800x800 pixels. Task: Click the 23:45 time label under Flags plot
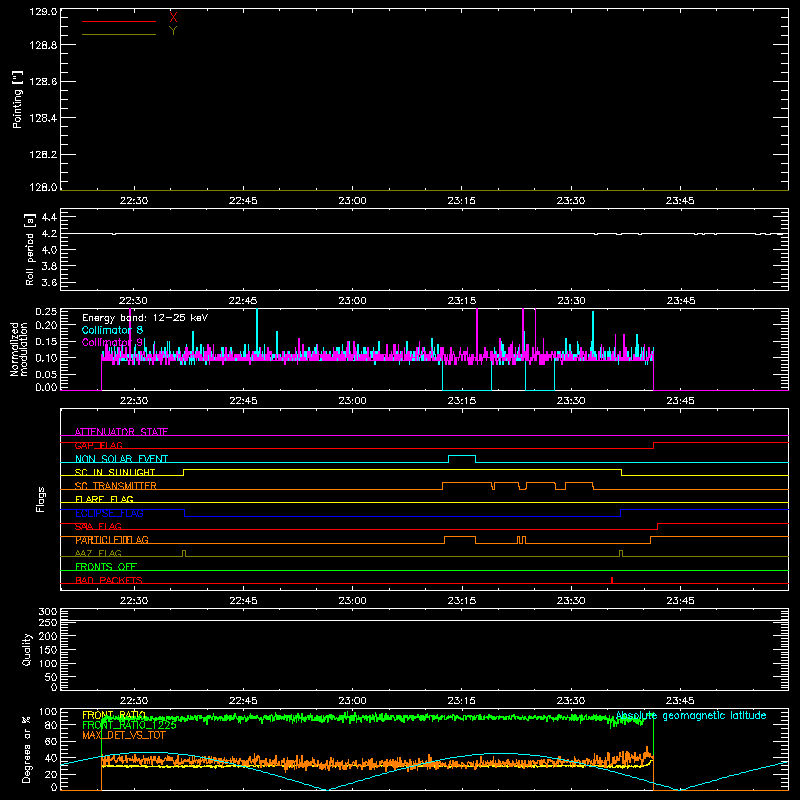pyautogui.click(x=680, y=601)
